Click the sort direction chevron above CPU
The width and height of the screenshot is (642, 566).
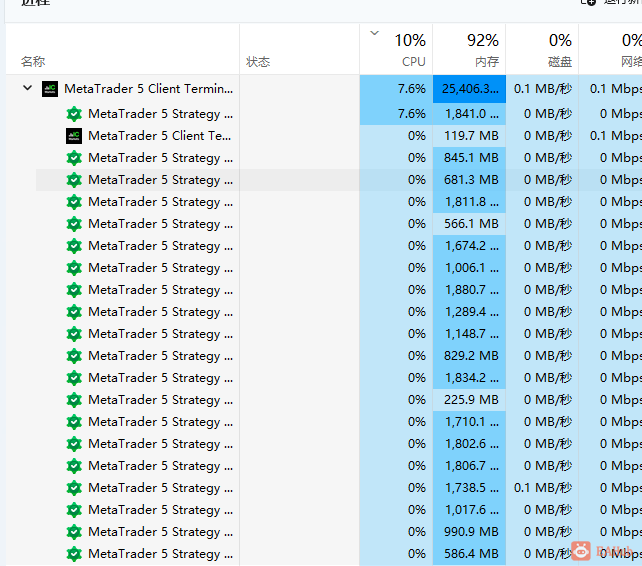point(374,33)
